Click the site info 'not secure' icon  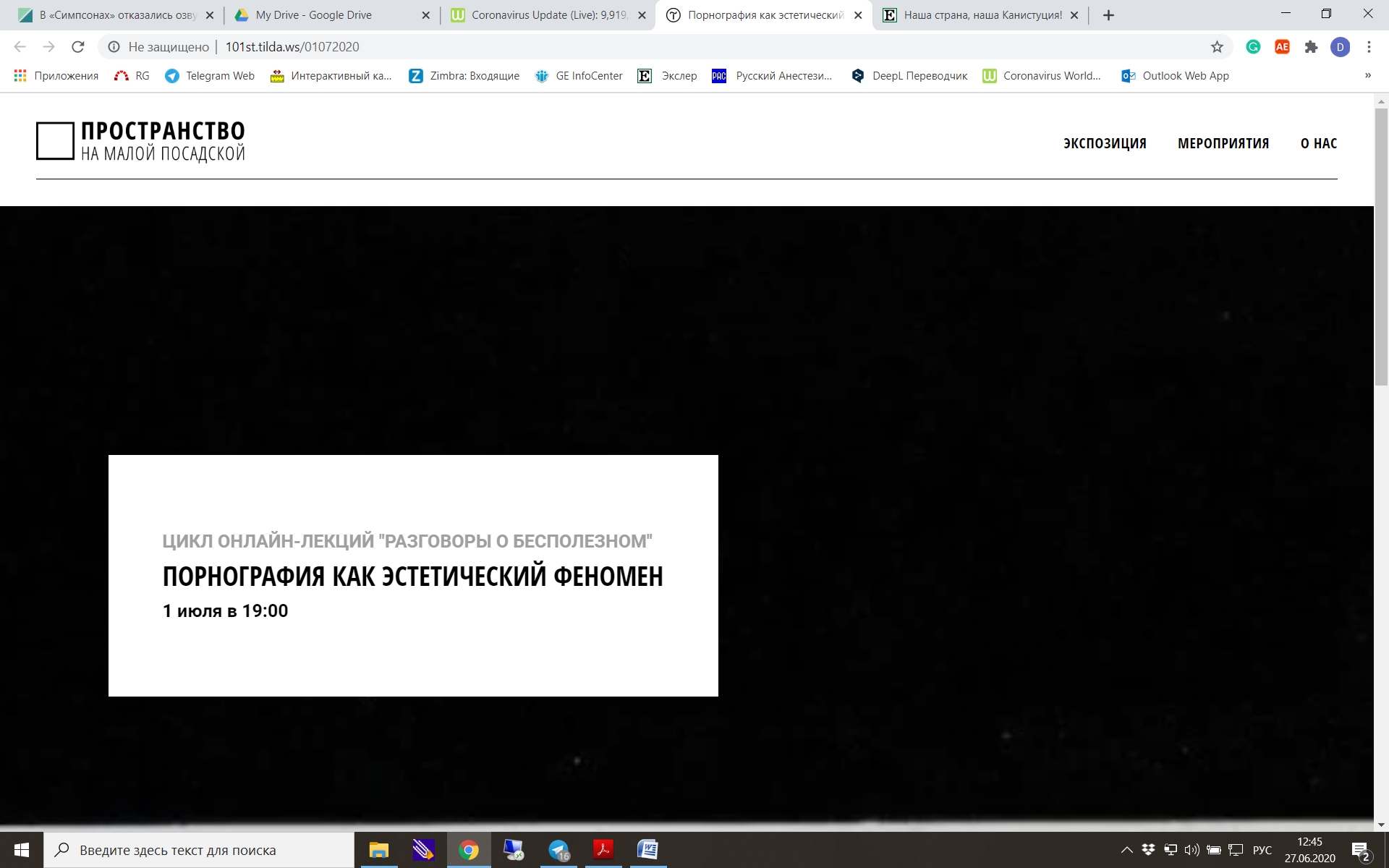(114, 47)
